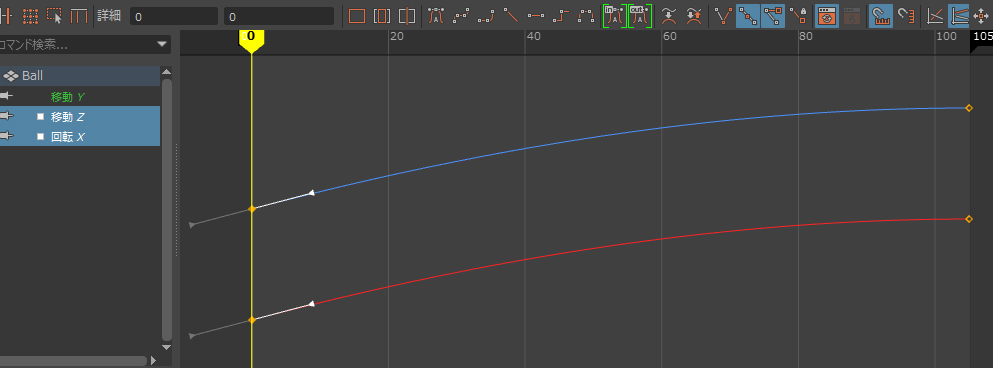This screenshot has height=368, width=993.
Task: Click the Frame All icon
Action: tap(357, 16)
